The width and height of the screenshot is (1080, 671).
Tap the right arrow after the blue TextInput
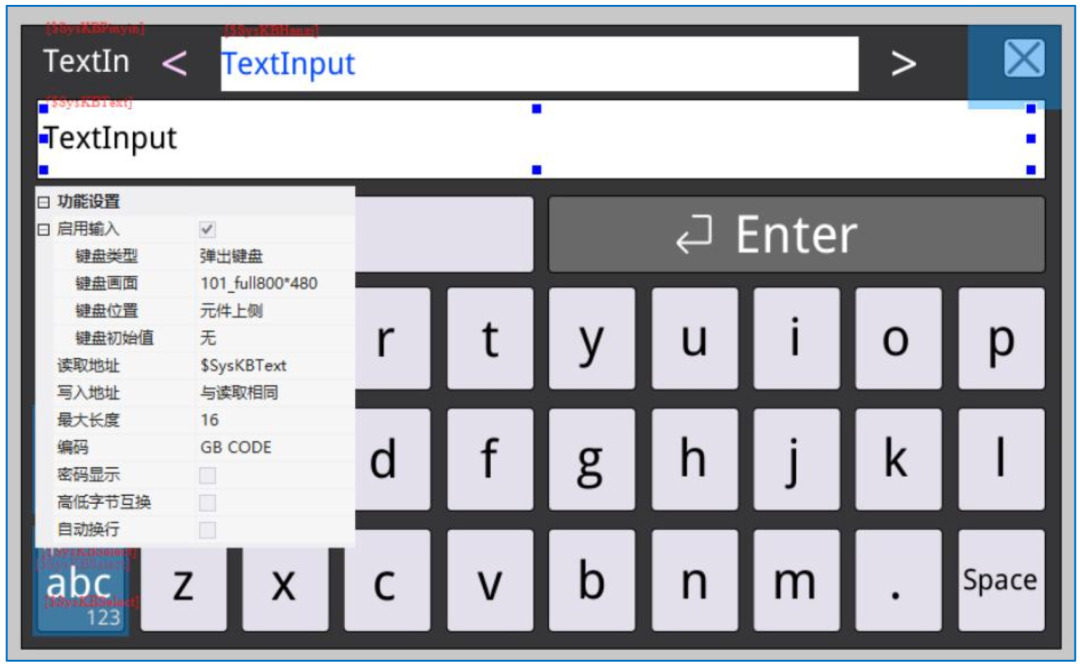pyautogui.click(x=904, y=64)
